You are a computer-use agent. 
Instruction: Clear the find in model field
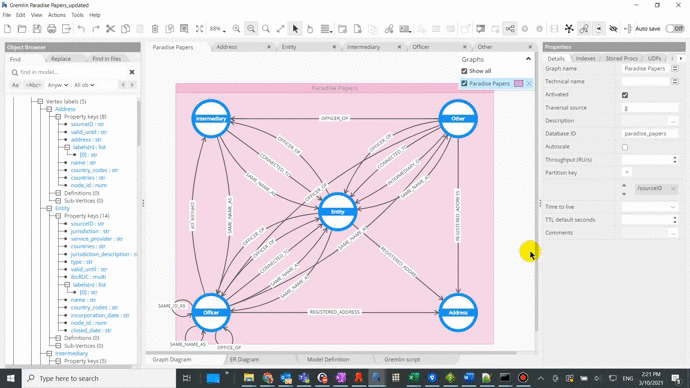pos(132,72)
